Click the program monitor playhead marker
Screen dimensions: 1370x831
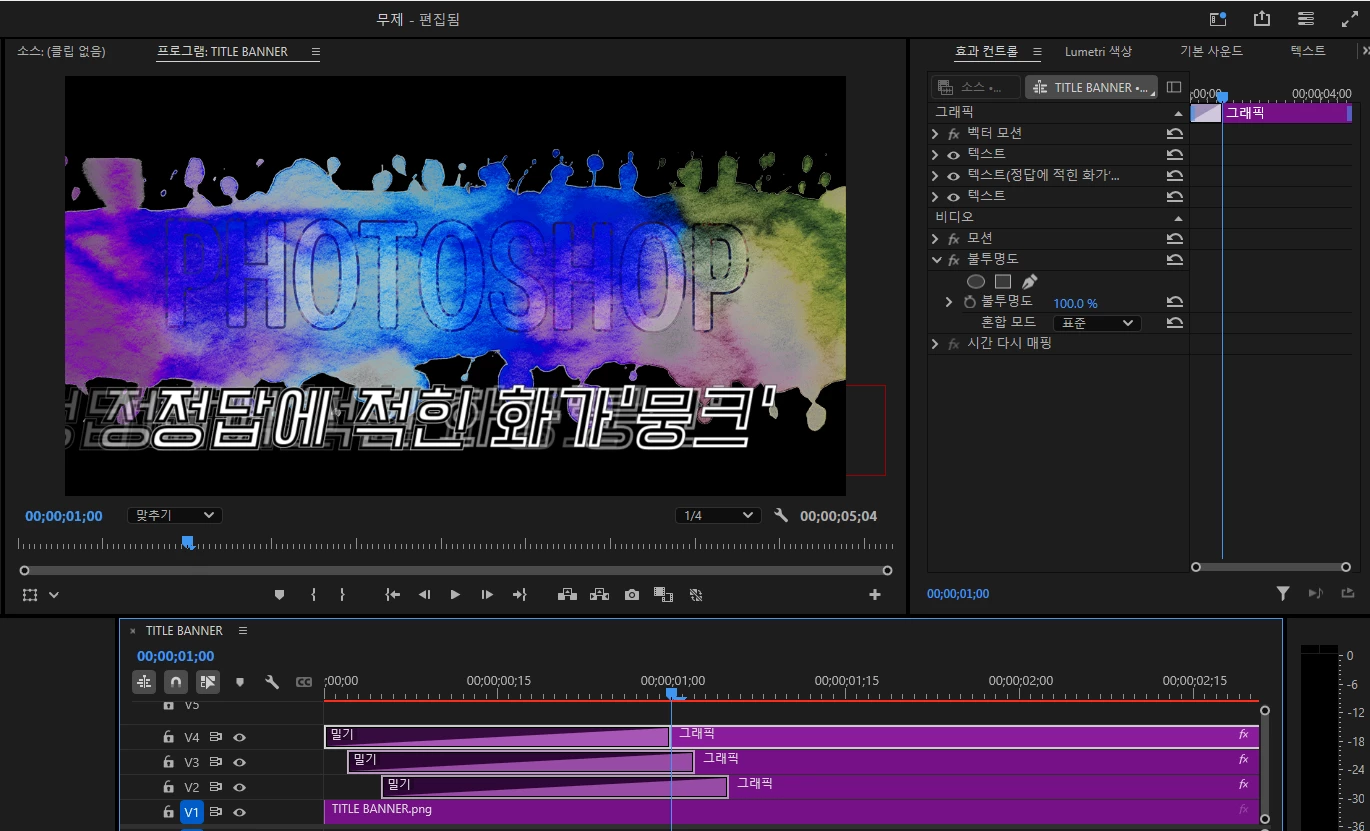point(187,542)
